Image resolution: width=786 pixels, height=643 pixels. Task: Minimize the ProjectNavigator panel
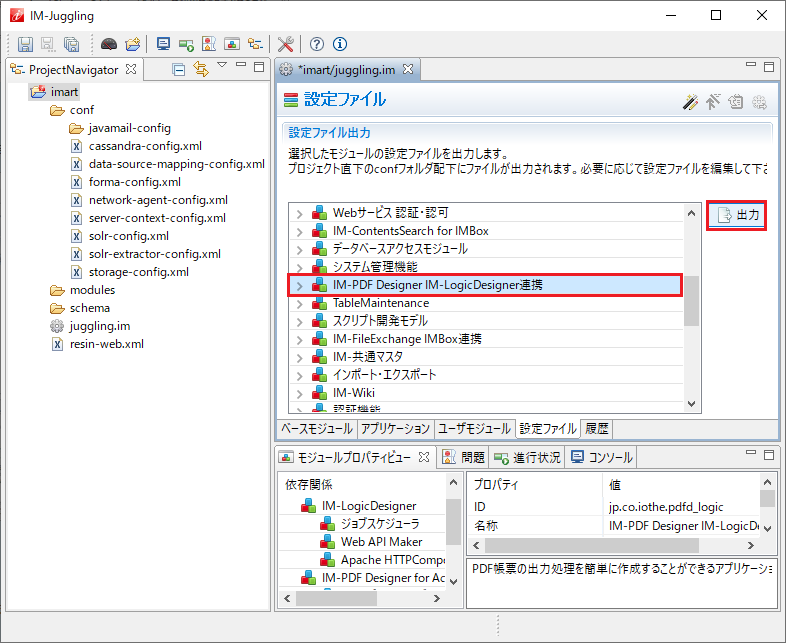tap(241, 64)
